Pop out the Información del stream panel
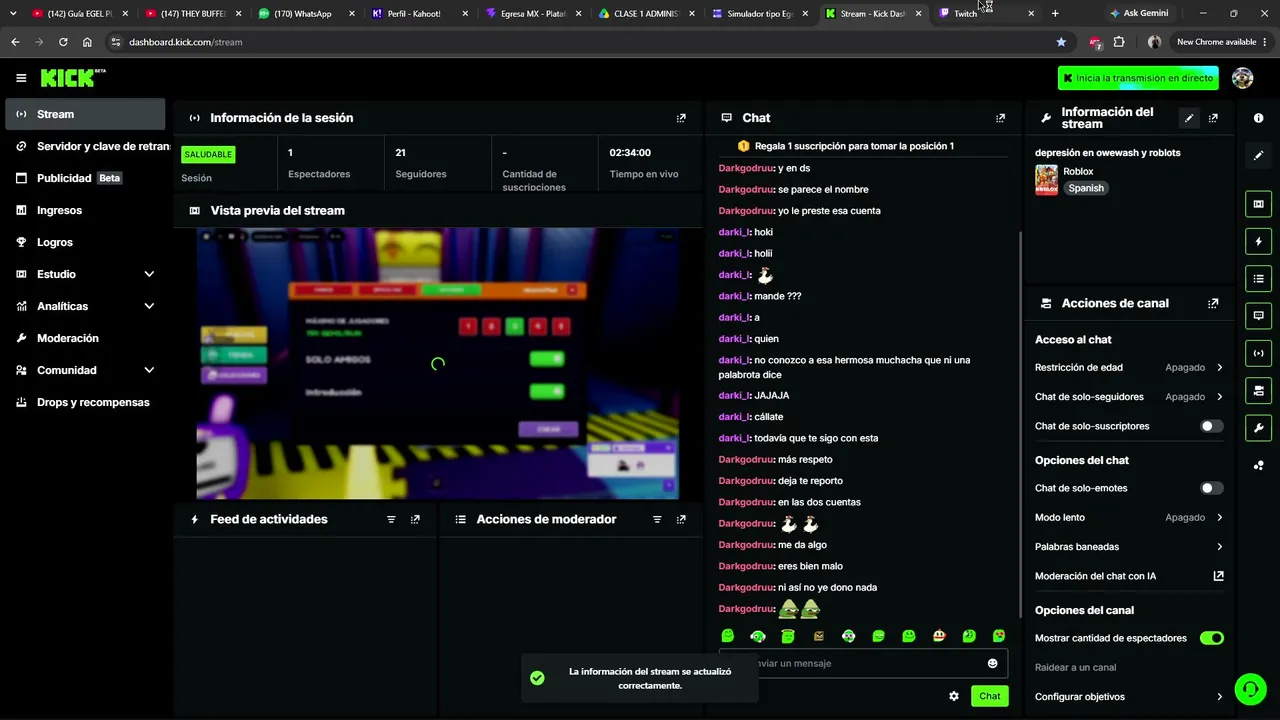The image size is (1280, 720). pyautogui.click(x=1213, y=118)
